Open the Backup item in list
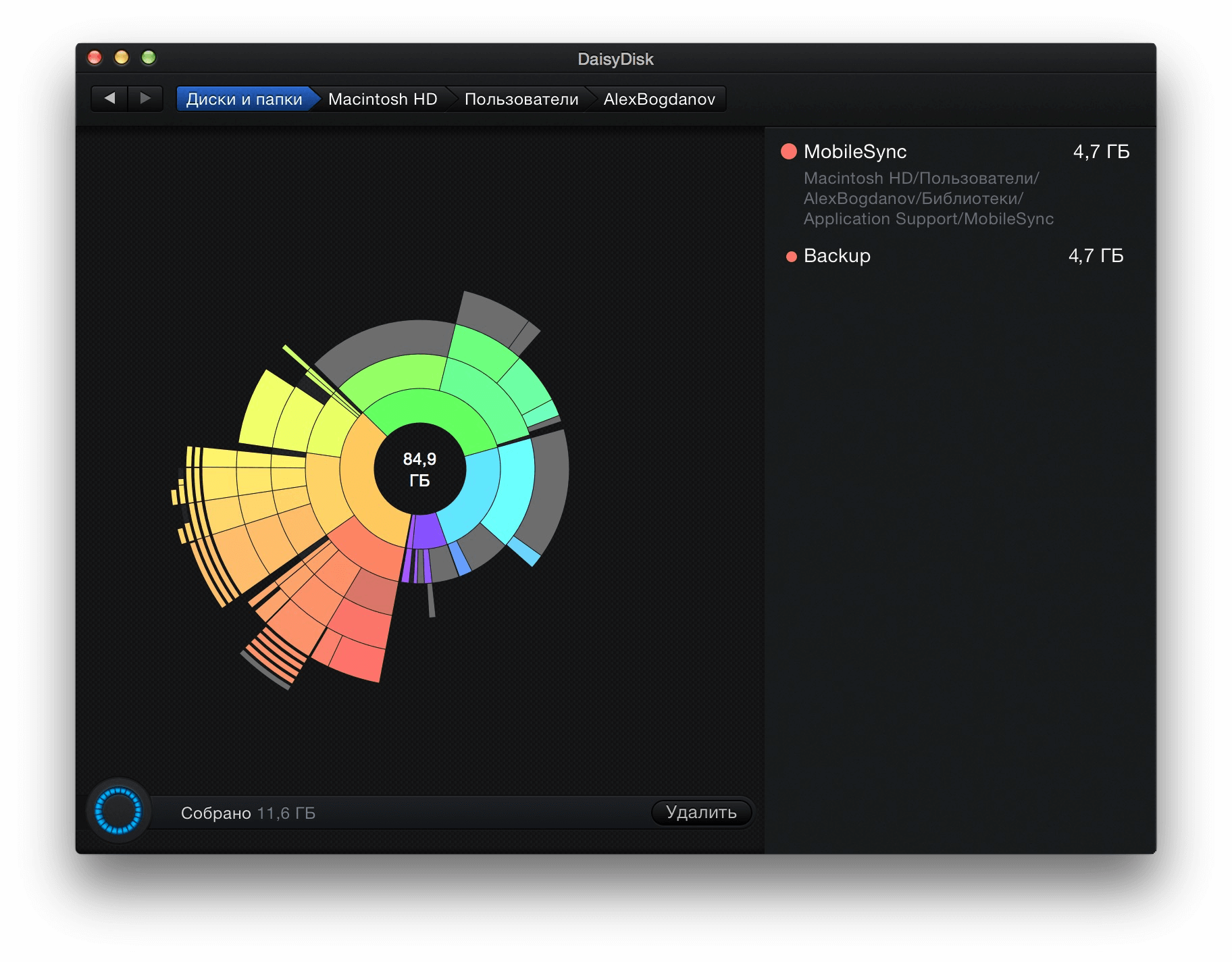The width and height of the screenshot is (1232, 962). click(x=837, y=256)
